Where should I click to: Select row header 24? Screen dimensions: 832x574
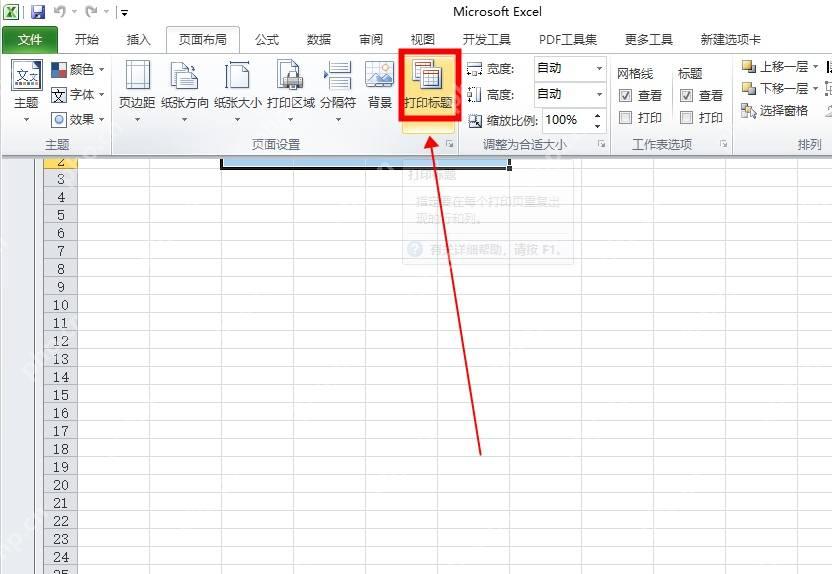click(x=60, y=557)
